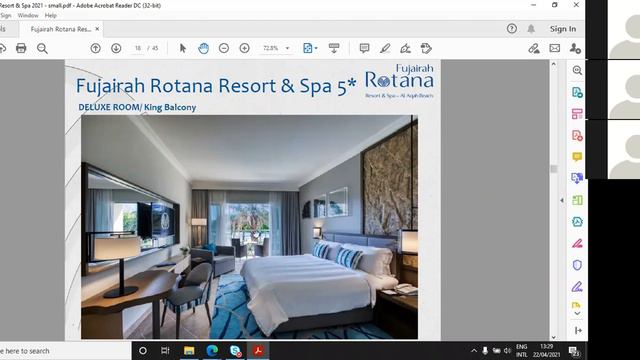The height and width of the screenshot is (360, 640).
Task: Open Skype from taskbar
Action: click(x=236, y=351)
